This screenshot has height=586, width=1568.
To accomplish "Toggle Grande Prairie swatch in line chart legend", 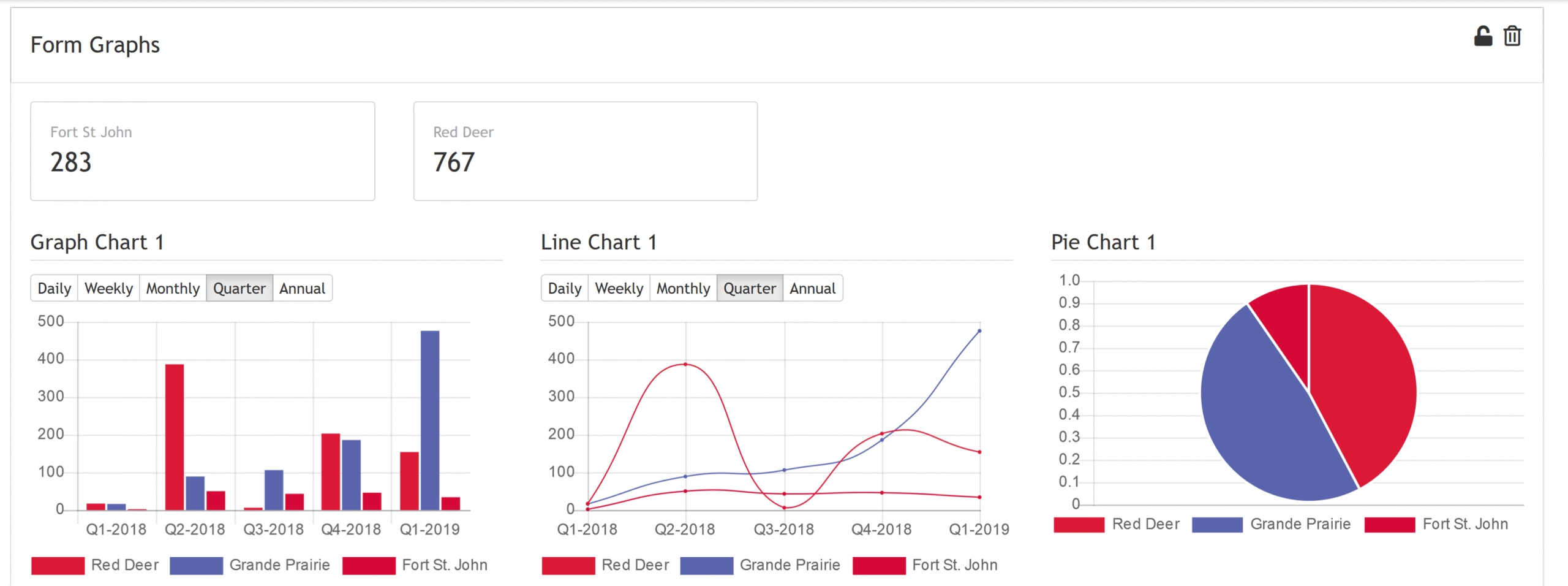I will pyautogui.click(x=706, y=565).
